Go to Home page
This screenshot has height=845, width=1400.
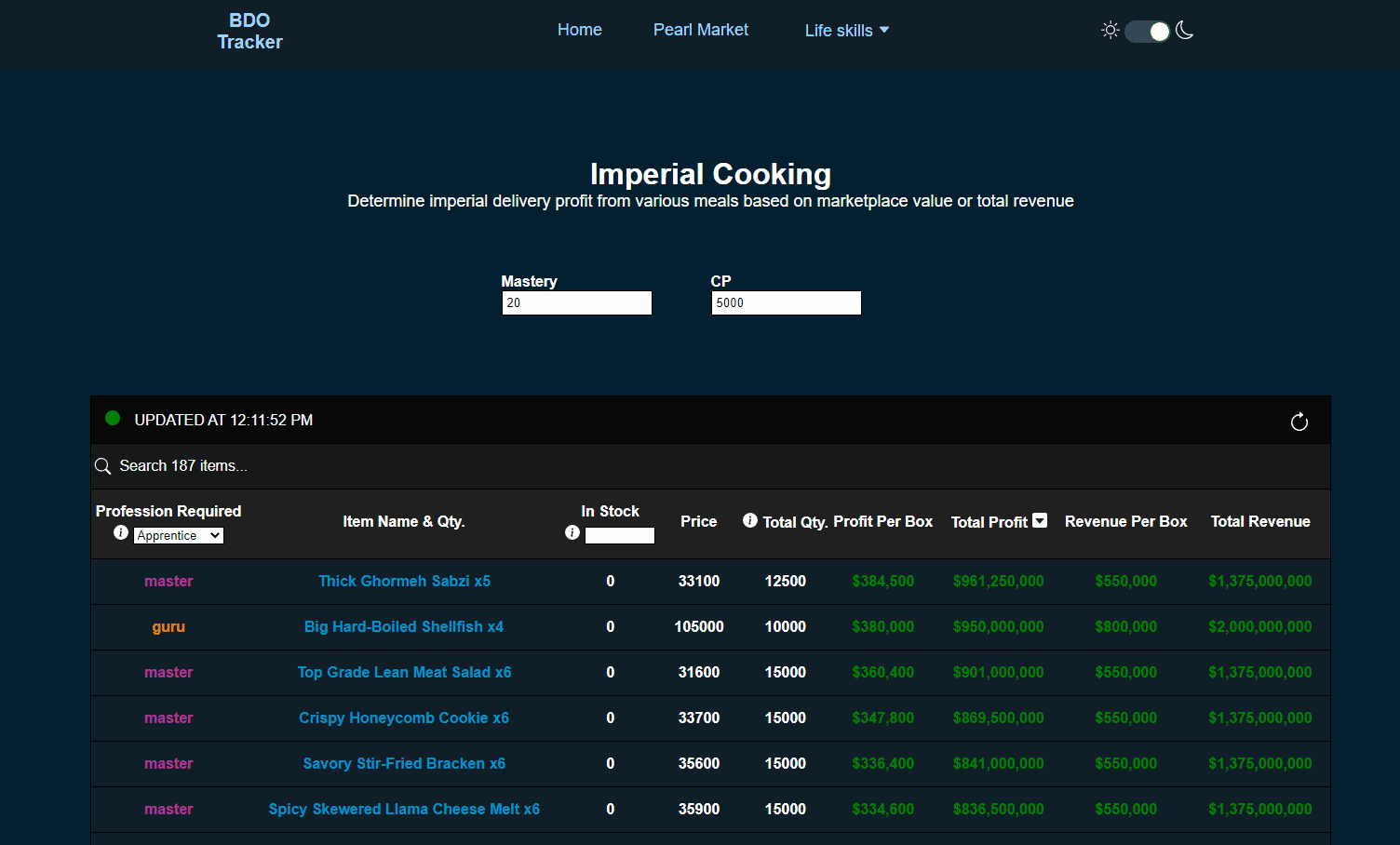tap(580, 30)
